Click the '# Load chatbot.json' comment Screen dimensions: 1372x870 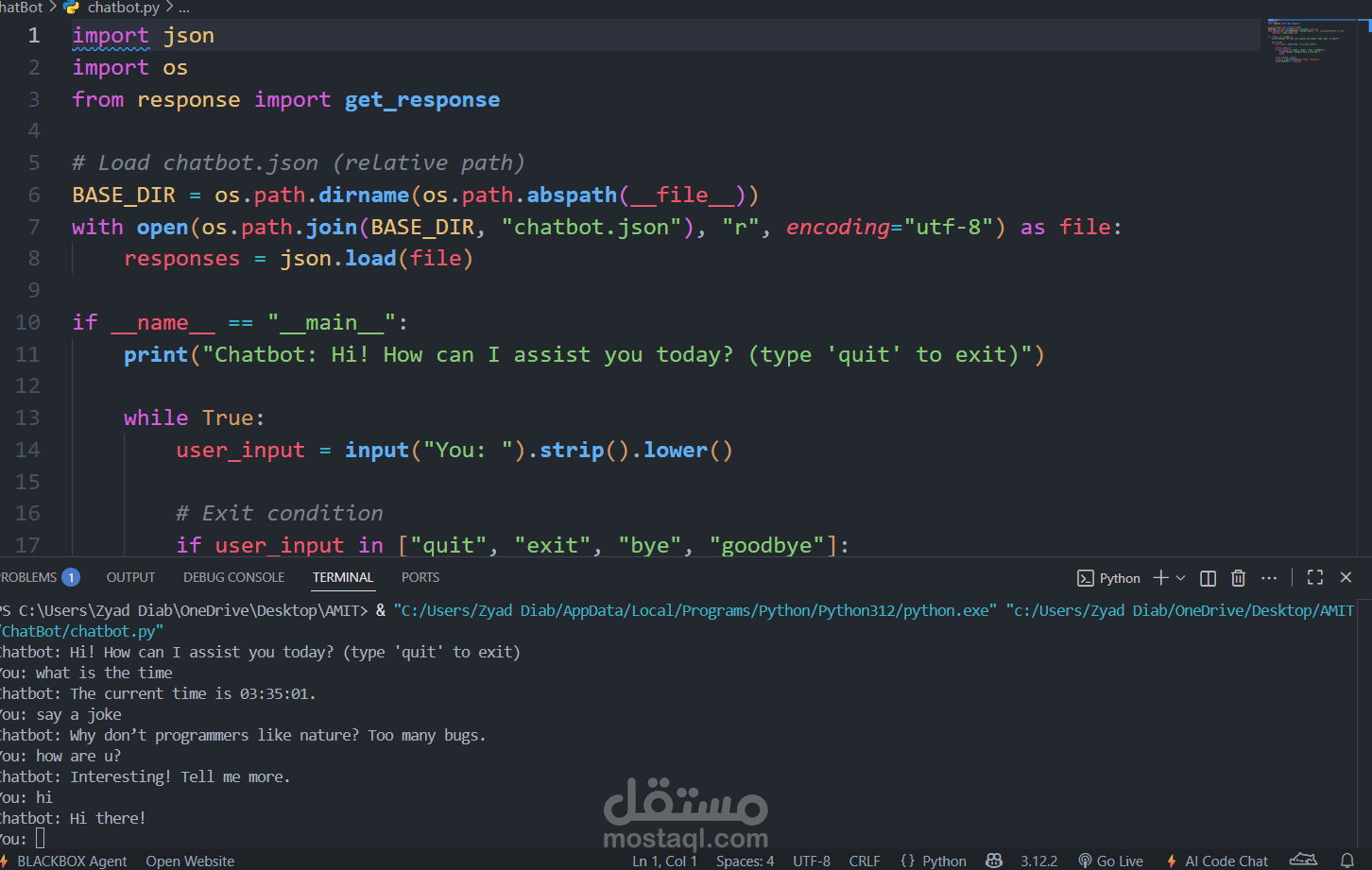pos(299,163)
